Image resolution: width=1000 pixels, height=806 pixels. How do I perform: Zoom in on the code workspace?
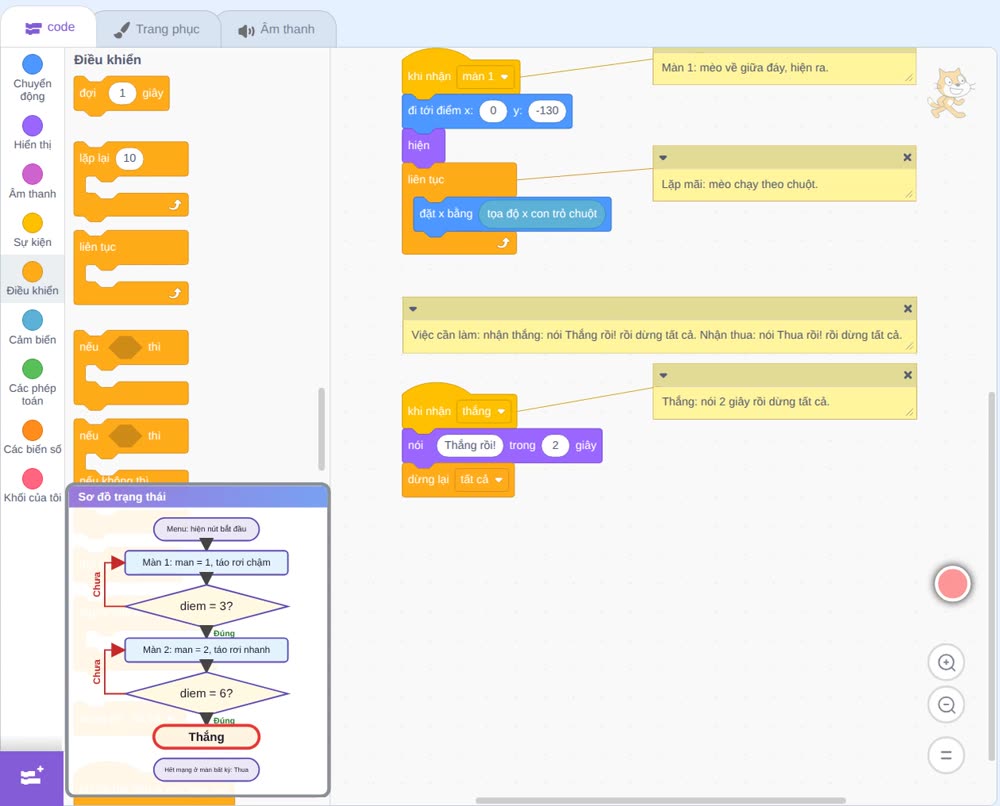946,663
